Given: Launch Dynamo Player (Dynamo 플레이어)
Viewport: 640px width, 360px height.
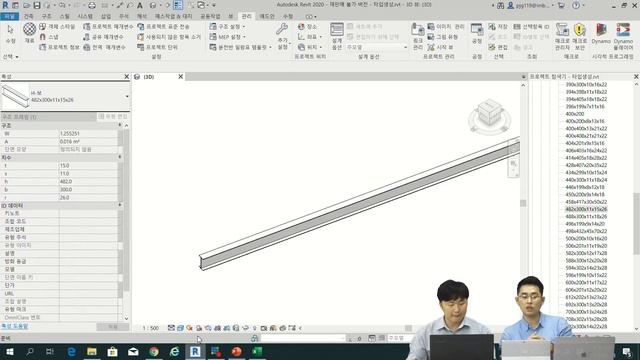Looking at the screenshot, I should (x=623, y=36).
